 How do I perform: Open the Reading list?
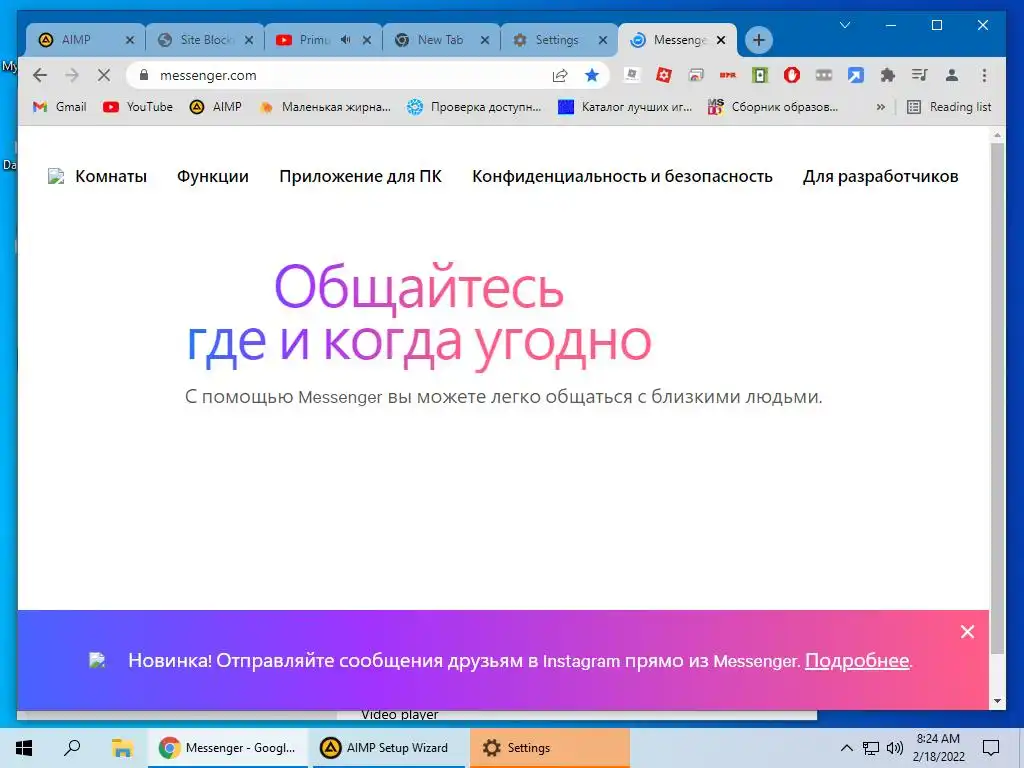click(949, 106)
